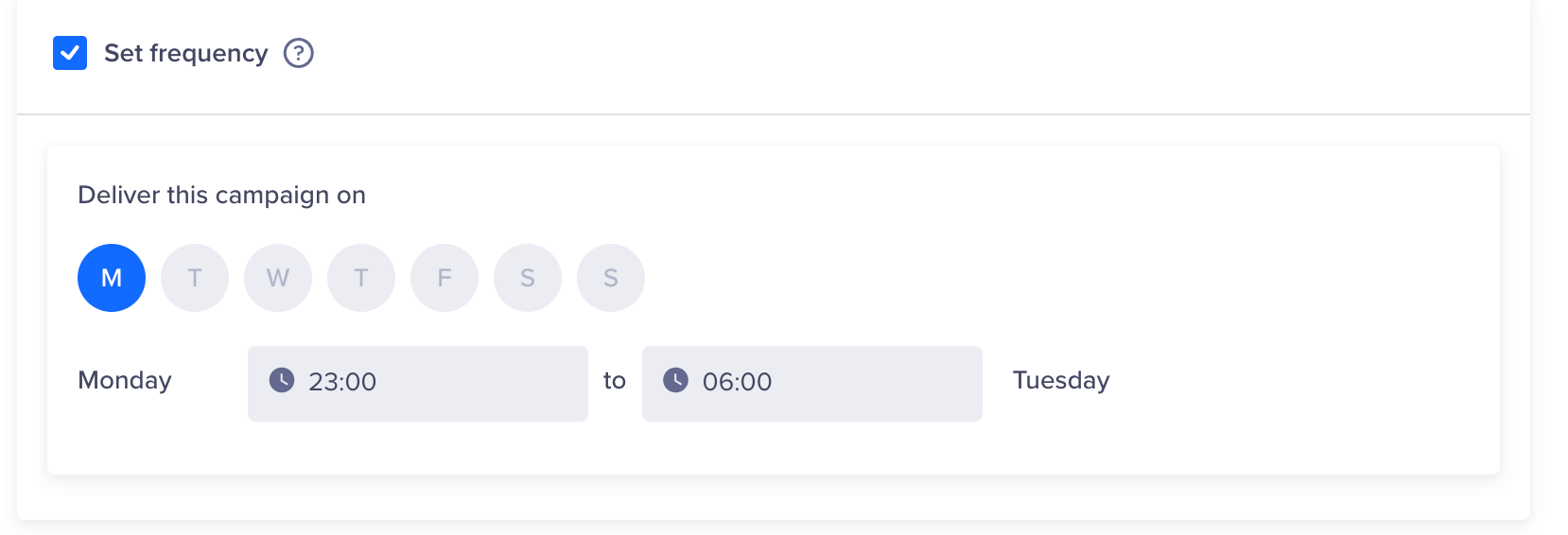
Task: Uncheck the Set frequency checkbox
Action: pos(70,53)
